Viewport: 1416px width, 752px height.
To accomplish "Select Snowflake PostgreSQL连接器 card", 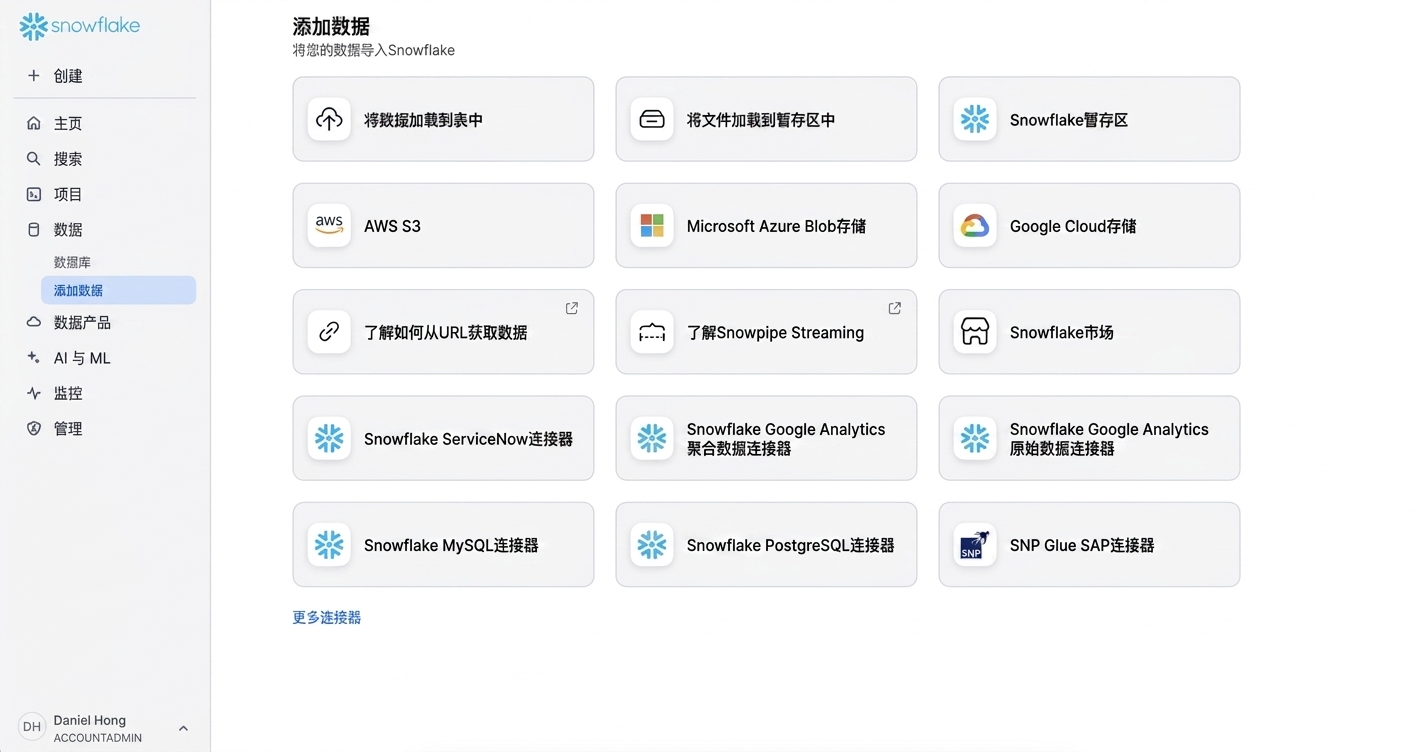I will (x=766, y=544).
